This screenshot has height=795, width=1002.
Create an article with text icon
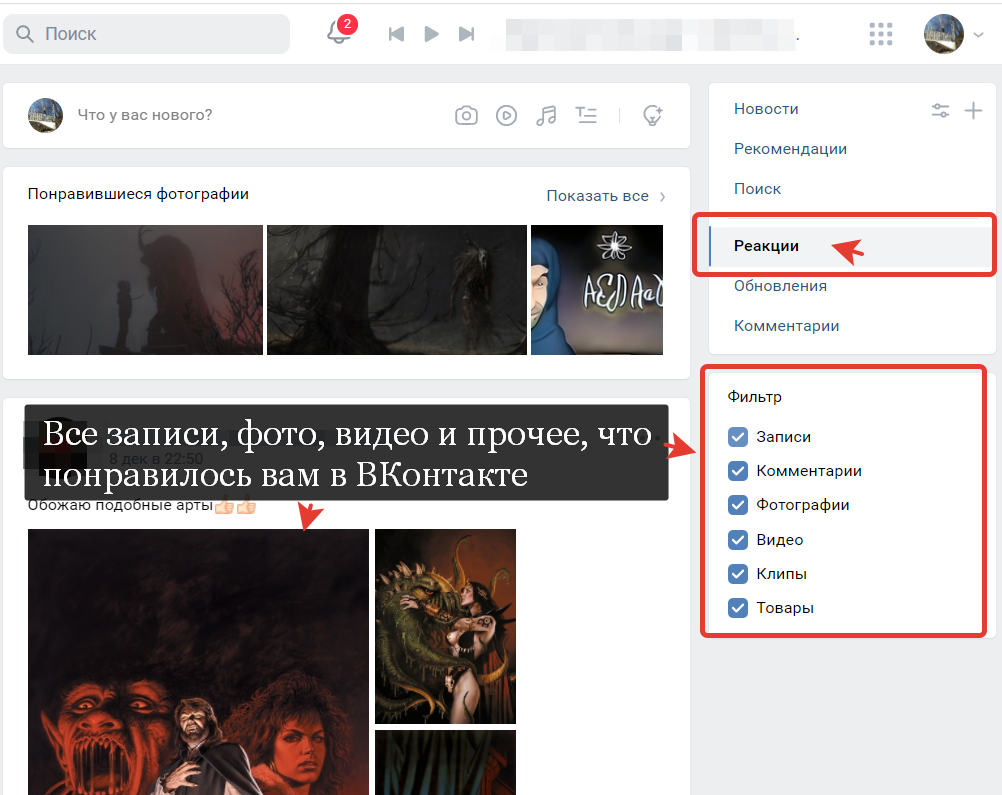point(586,115)
